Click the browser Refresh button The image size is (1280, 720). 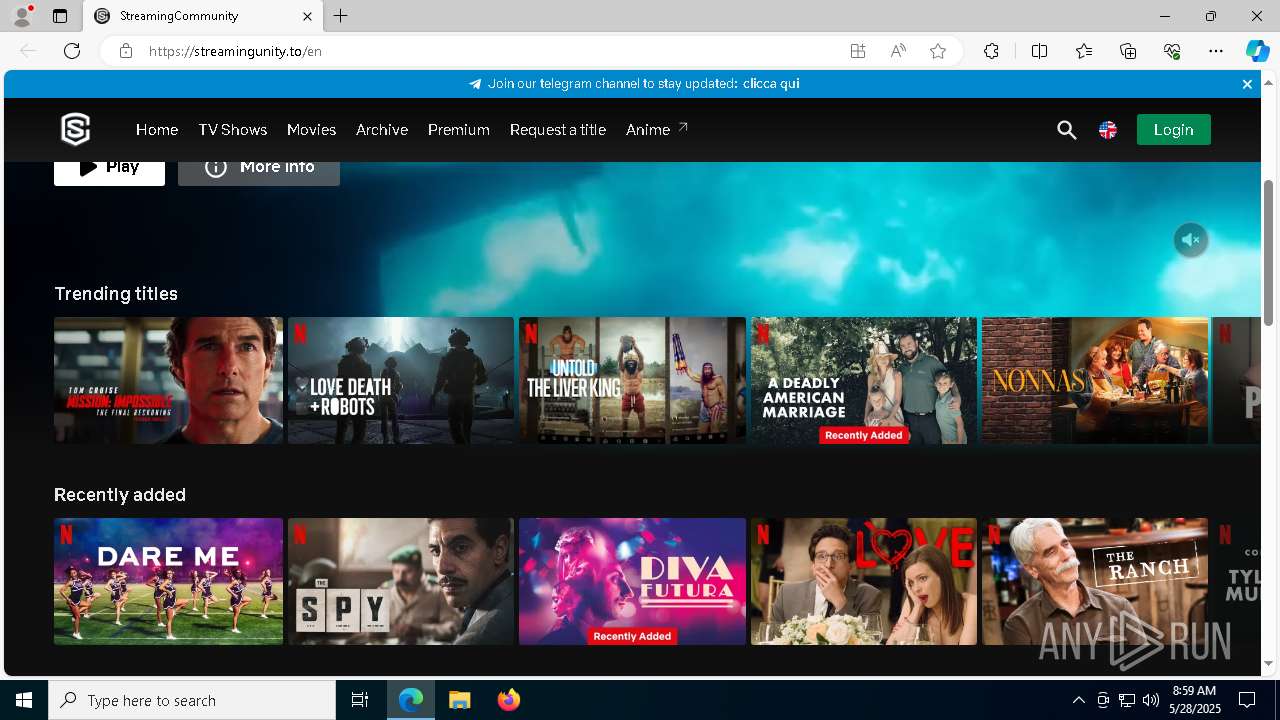click(x=72, y=51)
